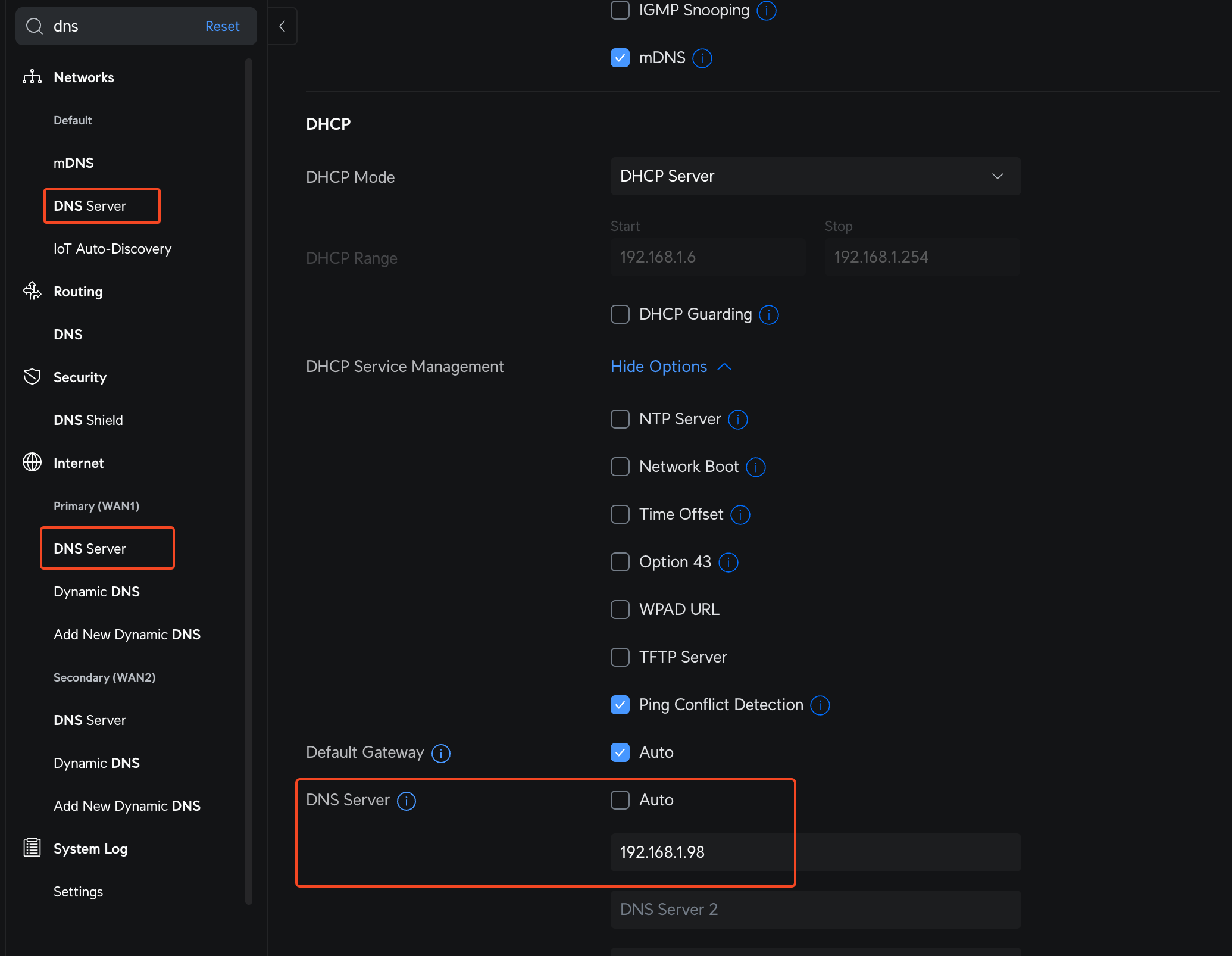Screen dimensions: 1232x956
Task: Enable the WPAD URL checkbox
Action: click(620, 610)
